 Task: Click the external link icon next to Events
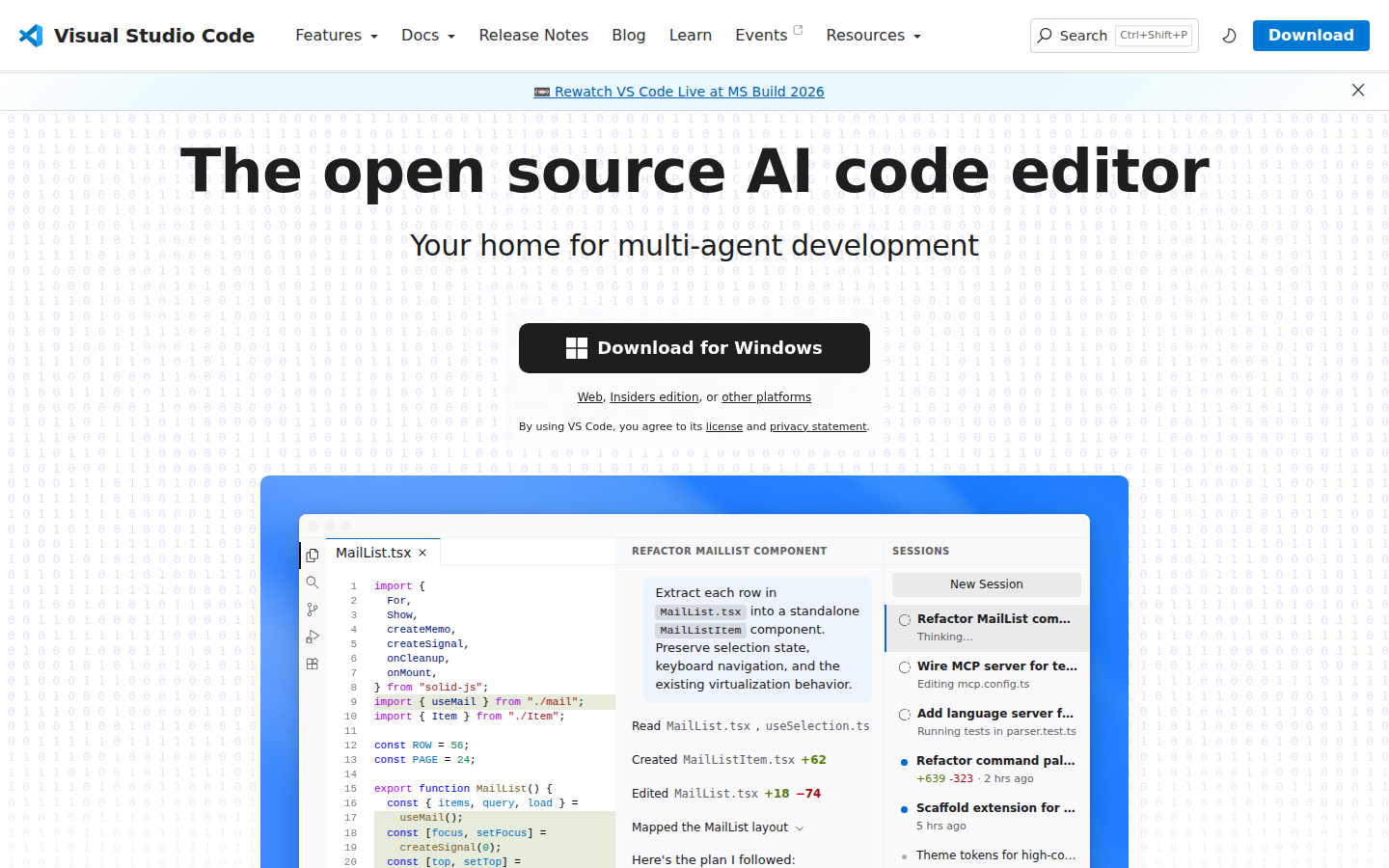coord(798,30)
